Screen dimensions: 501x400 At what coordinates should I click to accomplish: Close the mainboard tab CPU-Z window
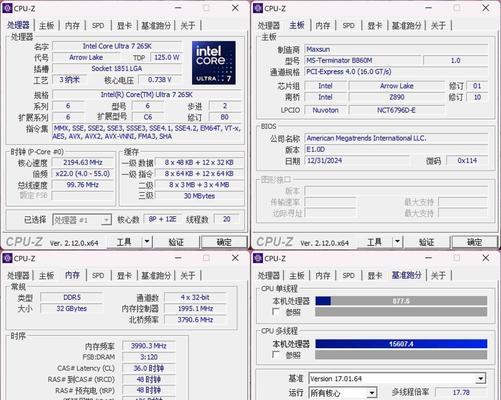[486, 8]
